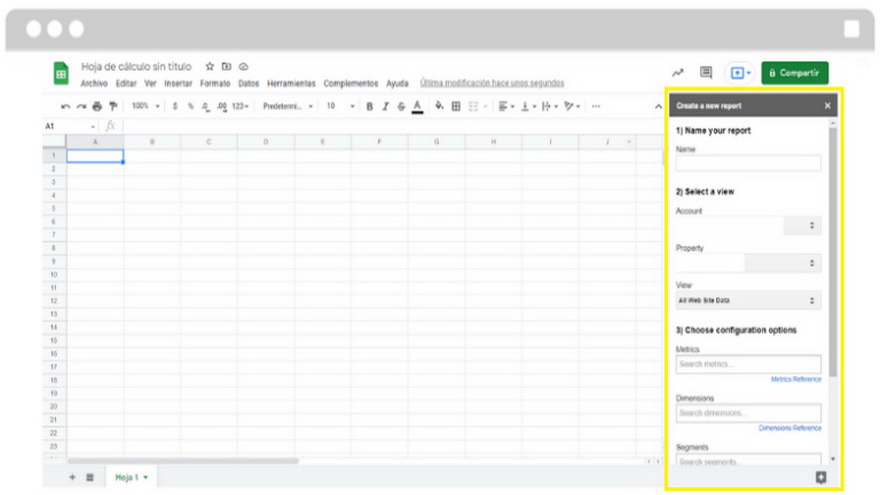Image resolution: width=880 pixels, height=495 pixels.
Task: Open the Insertar menu
Action: tap(178, 83)
